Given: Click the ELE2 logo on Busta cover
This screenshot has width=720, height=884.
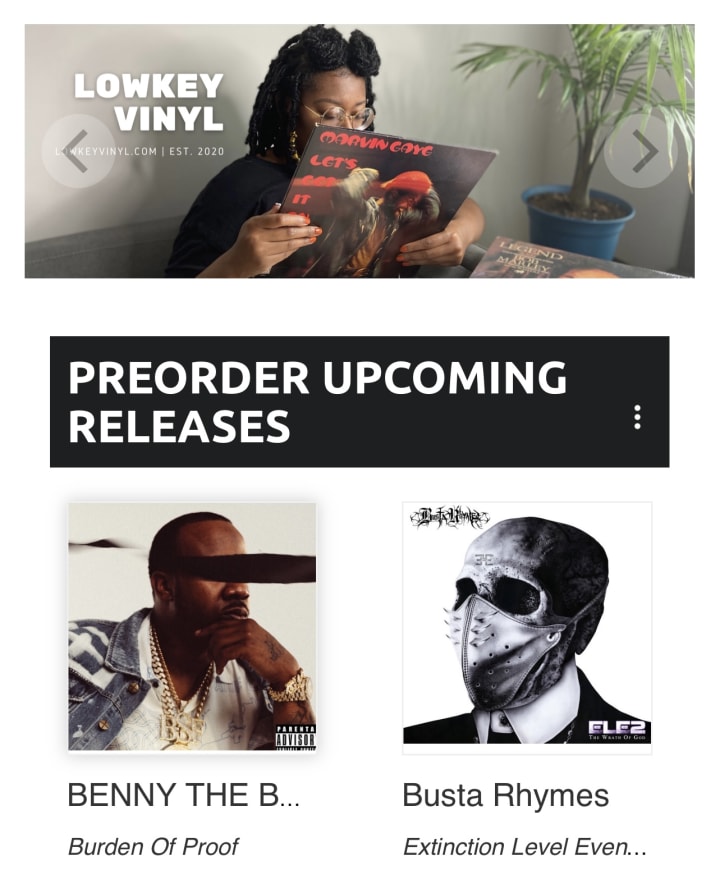Looking at the screenshot, I should click(x=618, y=730).
